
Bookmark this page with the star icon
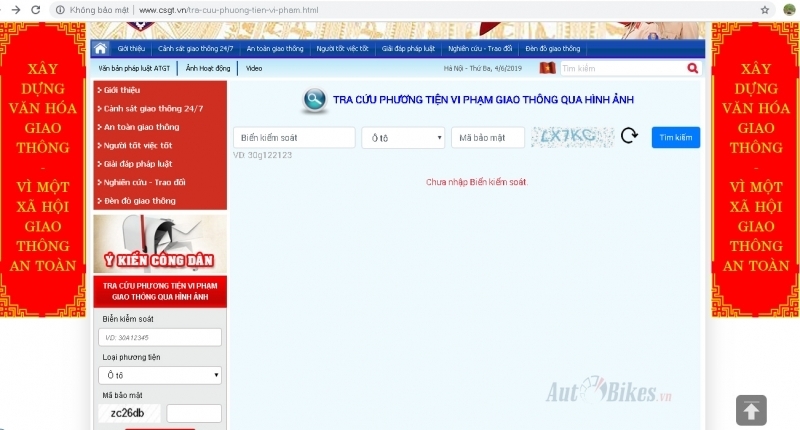[x=765, y=10]
